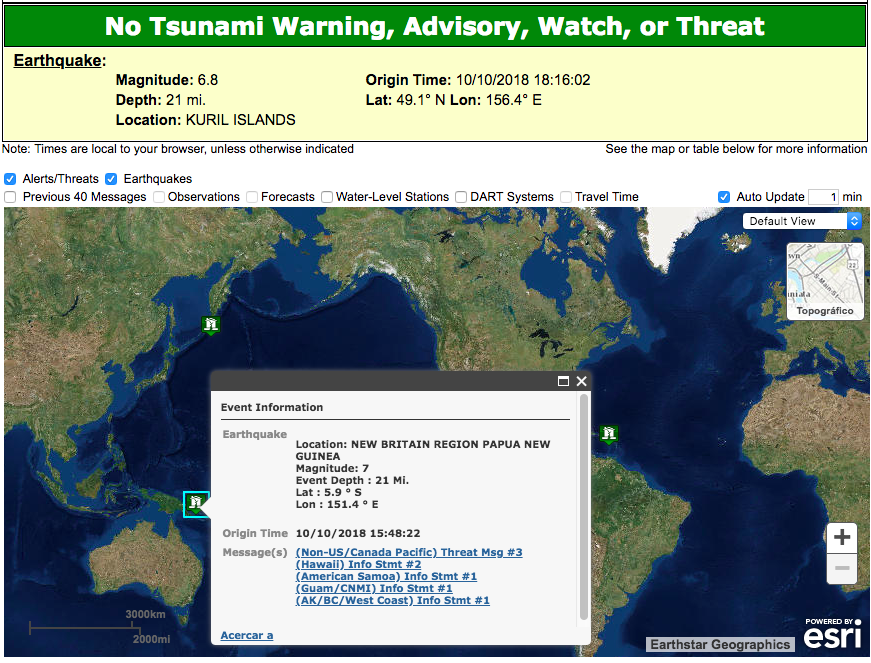This screenshot has width=871, height=663.
Task: Enable the Water-Level Stations checkbox
Action: coord(327,197)
